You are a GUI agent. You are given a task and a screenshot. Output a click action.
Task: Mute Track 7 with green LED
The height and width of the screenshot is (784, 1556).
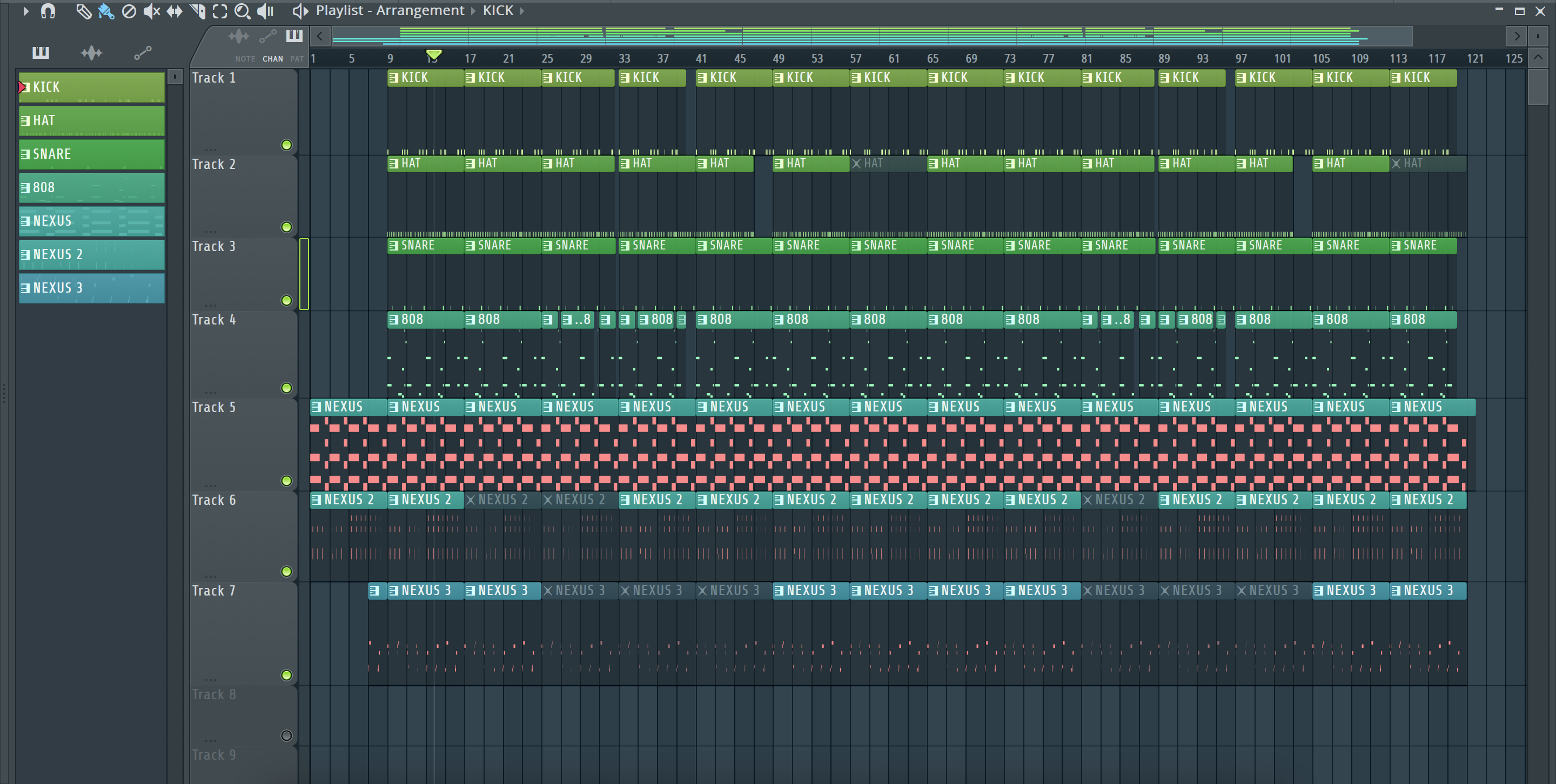click(x=286, y=675)
